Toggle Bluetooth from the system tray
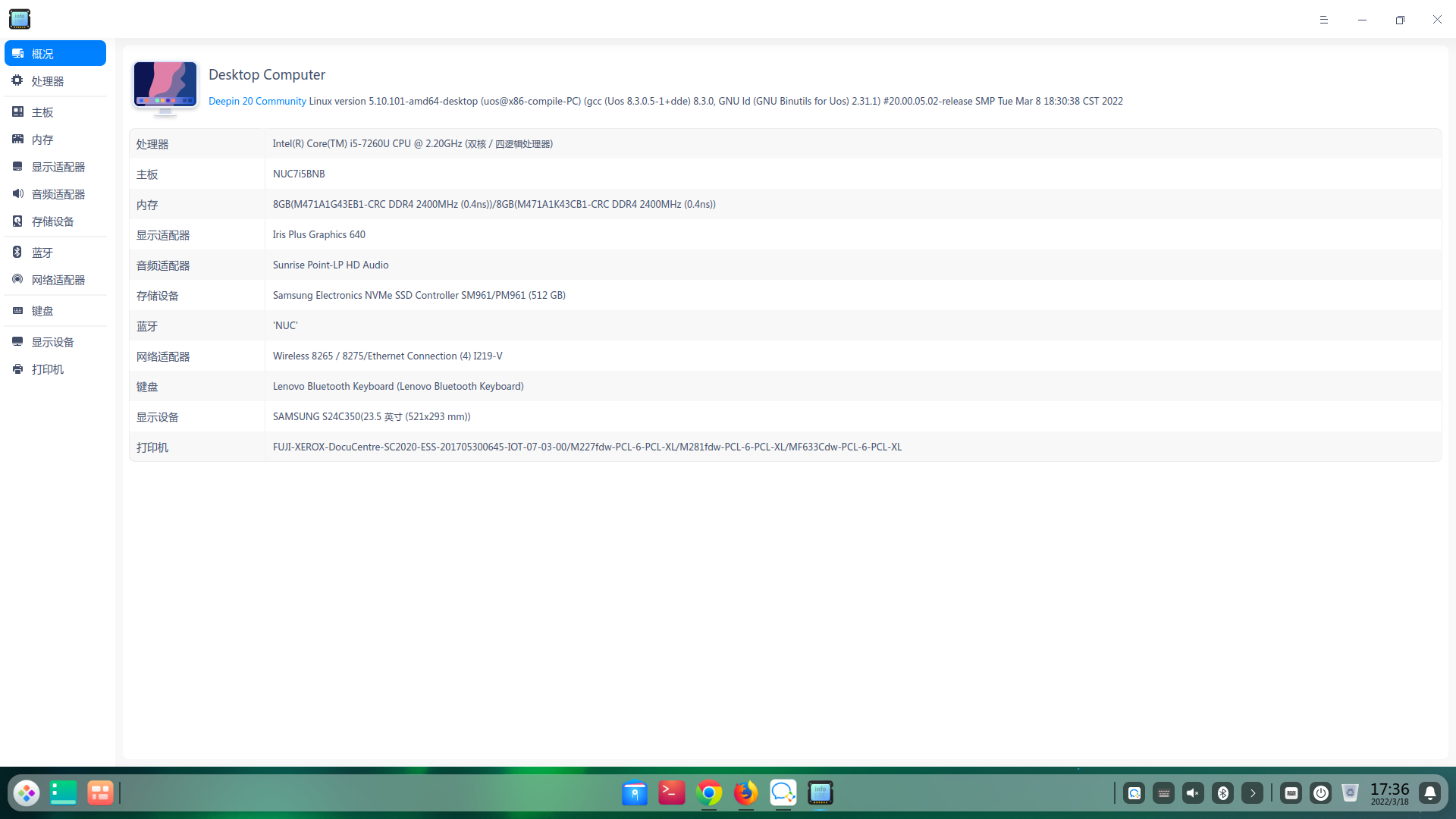 (1222, 793)
